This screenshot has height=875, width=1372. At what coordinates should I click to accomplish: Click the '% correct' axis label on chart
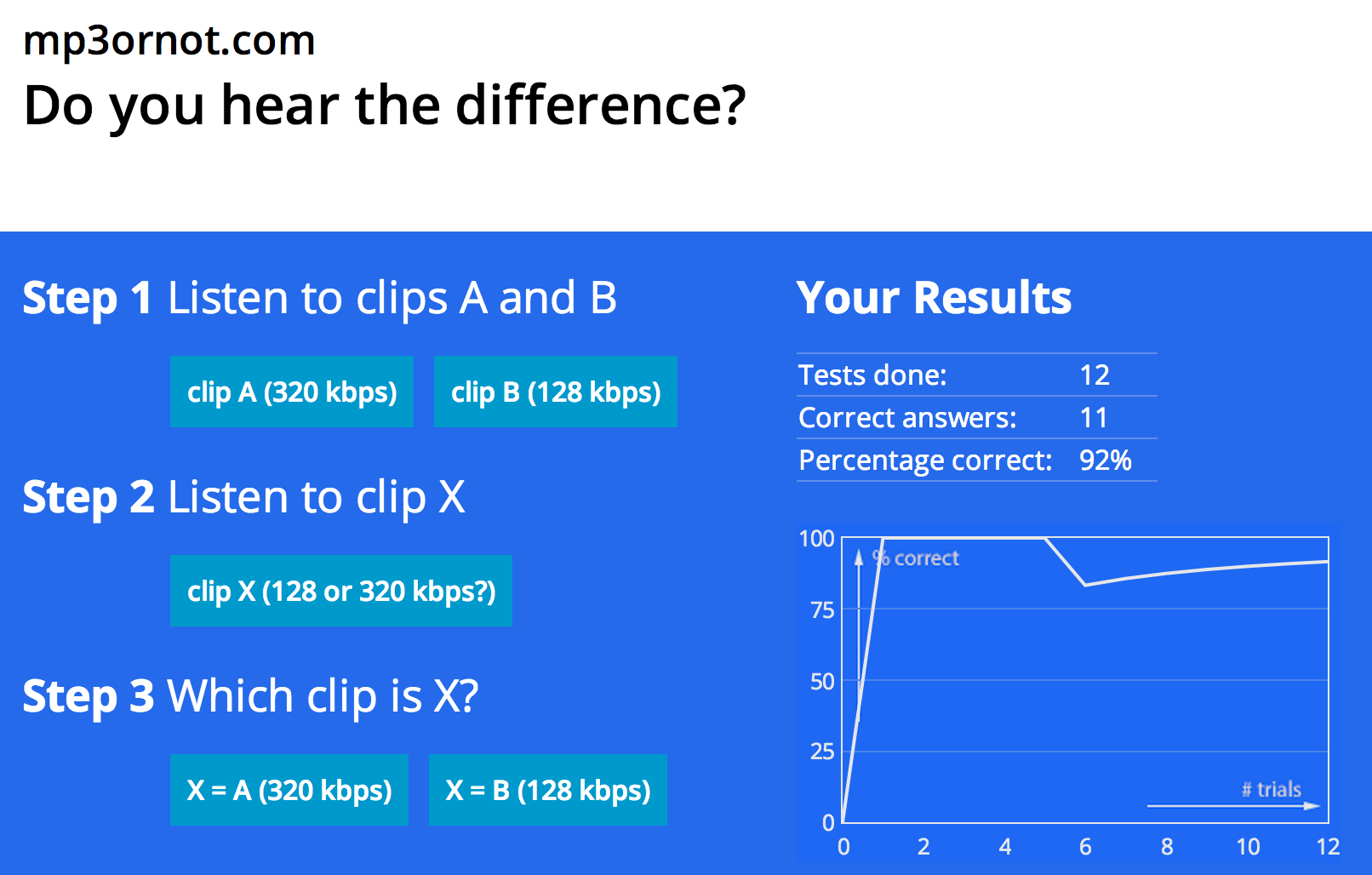tap(915, 558)
